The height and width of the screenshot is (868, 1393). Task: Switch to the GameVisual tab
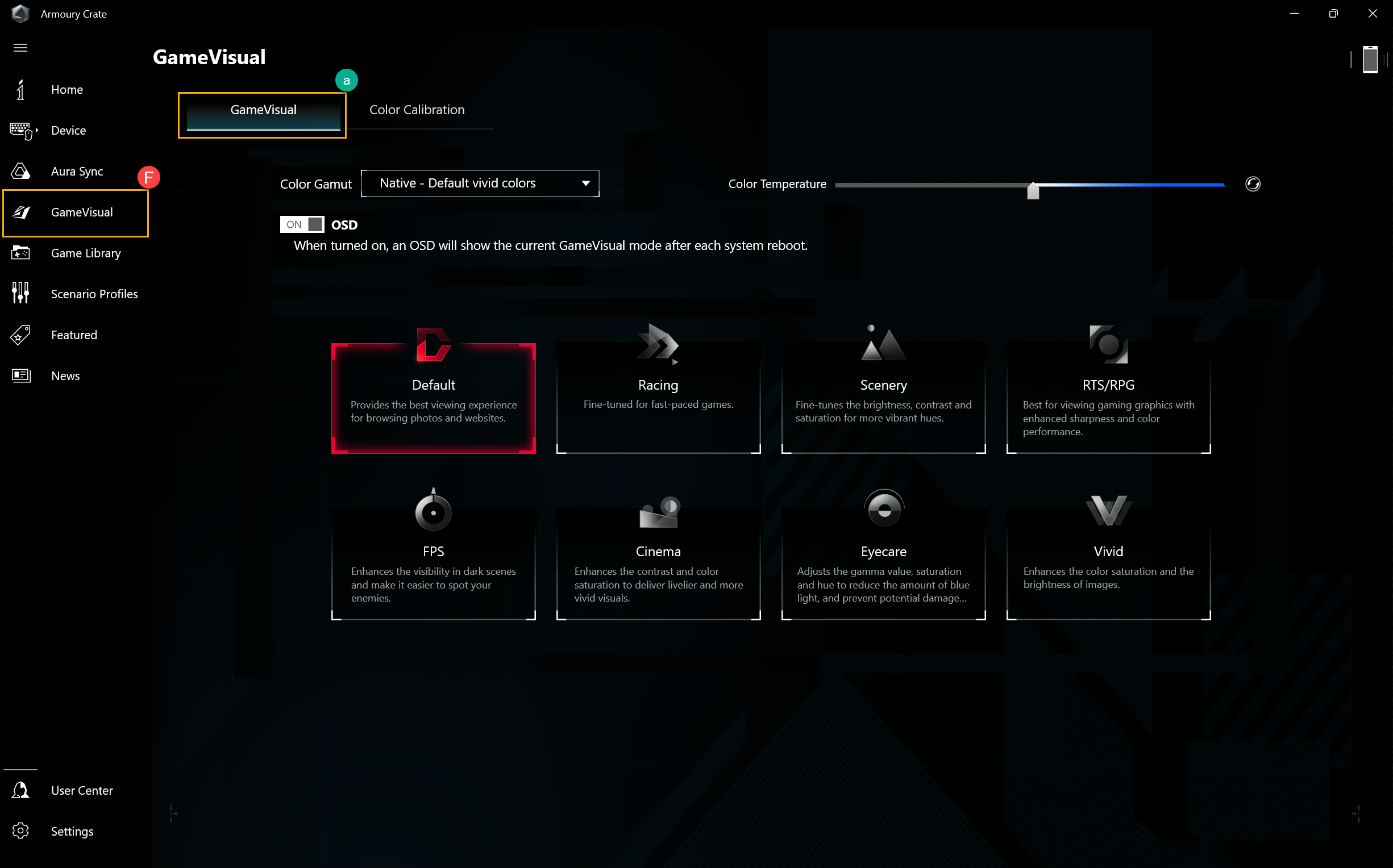pyautogui.click(x=263, y=110)
